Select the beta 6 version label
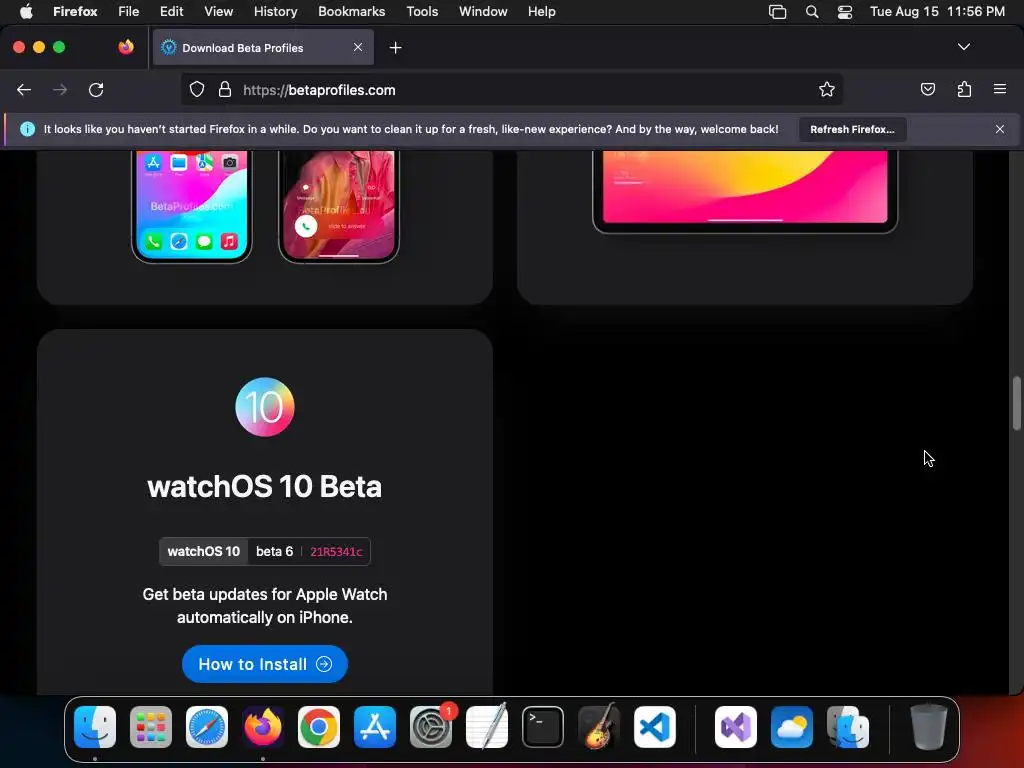The width and height of the screenshot is (1024, 768). (x=274, y=551)
